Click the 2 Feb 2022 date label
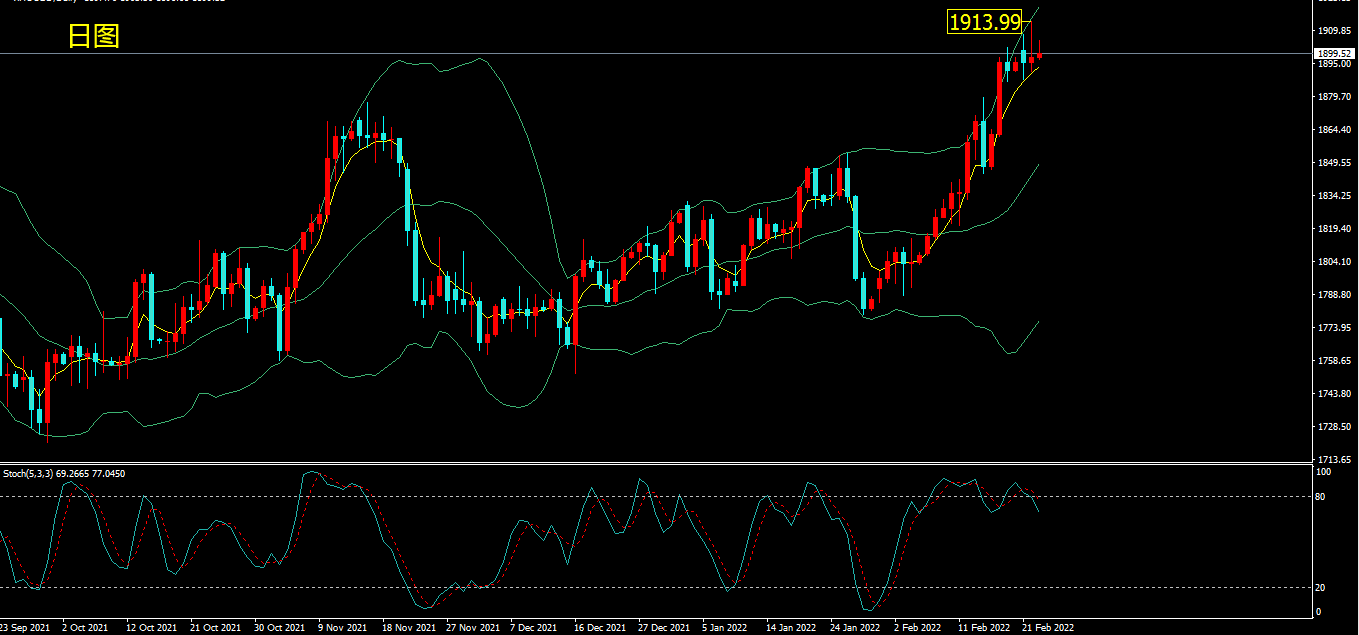Image resolution: width=1359 pixels, height=635 pixels. [918, 628]
